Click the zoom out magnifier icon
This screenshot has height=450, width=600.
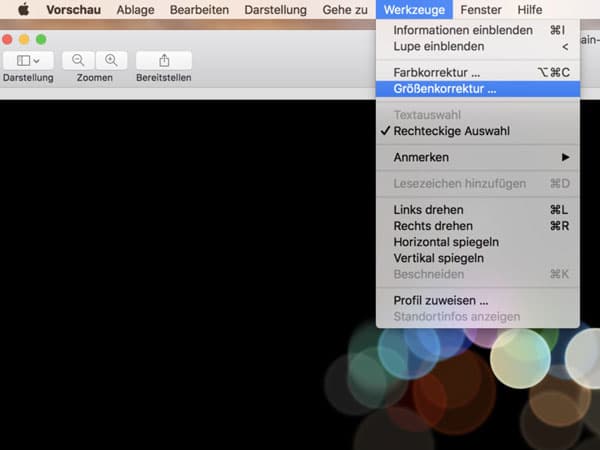pos(78,60)
